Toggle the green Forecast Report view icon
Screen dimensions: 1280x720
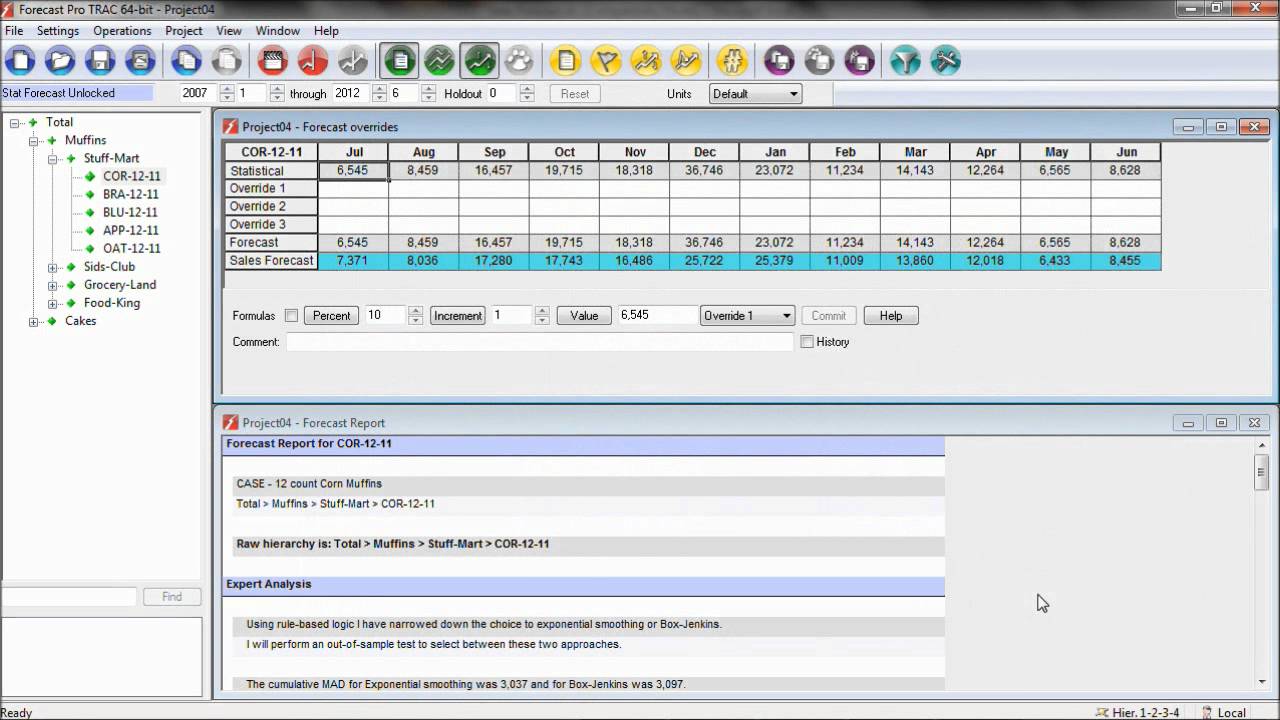tap(400, 61)
